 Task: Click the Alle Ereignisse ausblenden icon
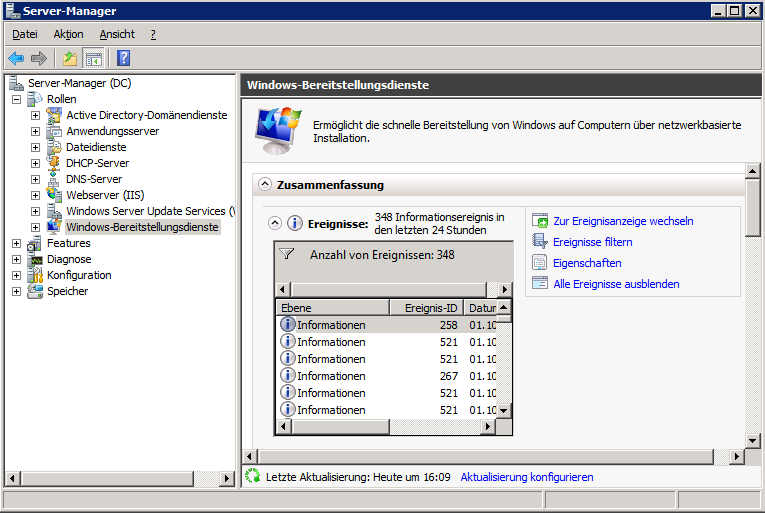pos(540,283)
